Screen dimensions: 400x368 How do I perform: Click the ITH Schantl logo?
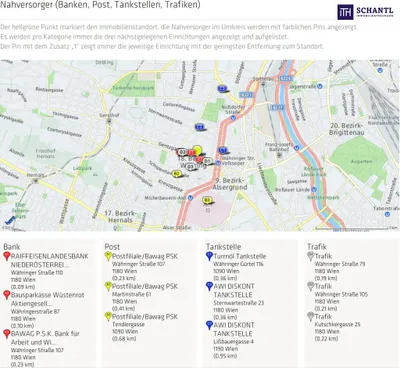(365, 12)
